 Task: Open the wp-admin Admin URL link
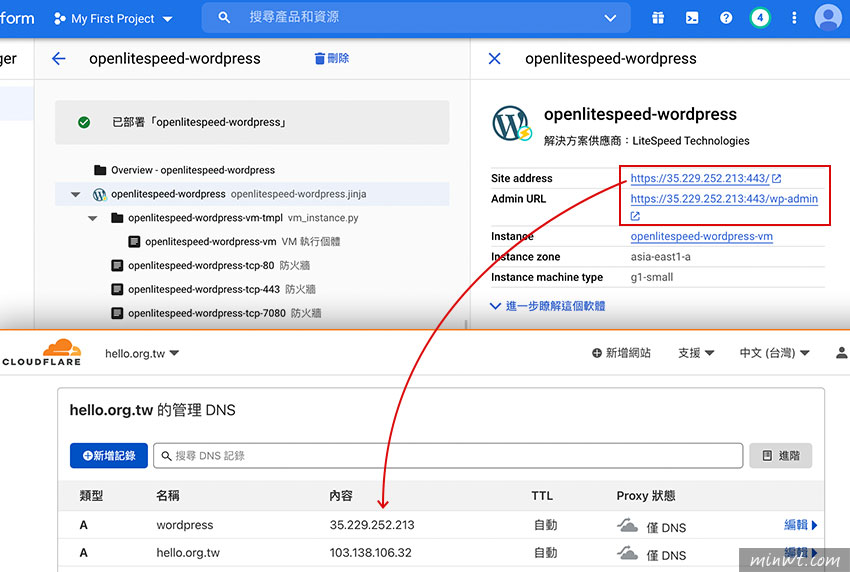coord(724,198)
